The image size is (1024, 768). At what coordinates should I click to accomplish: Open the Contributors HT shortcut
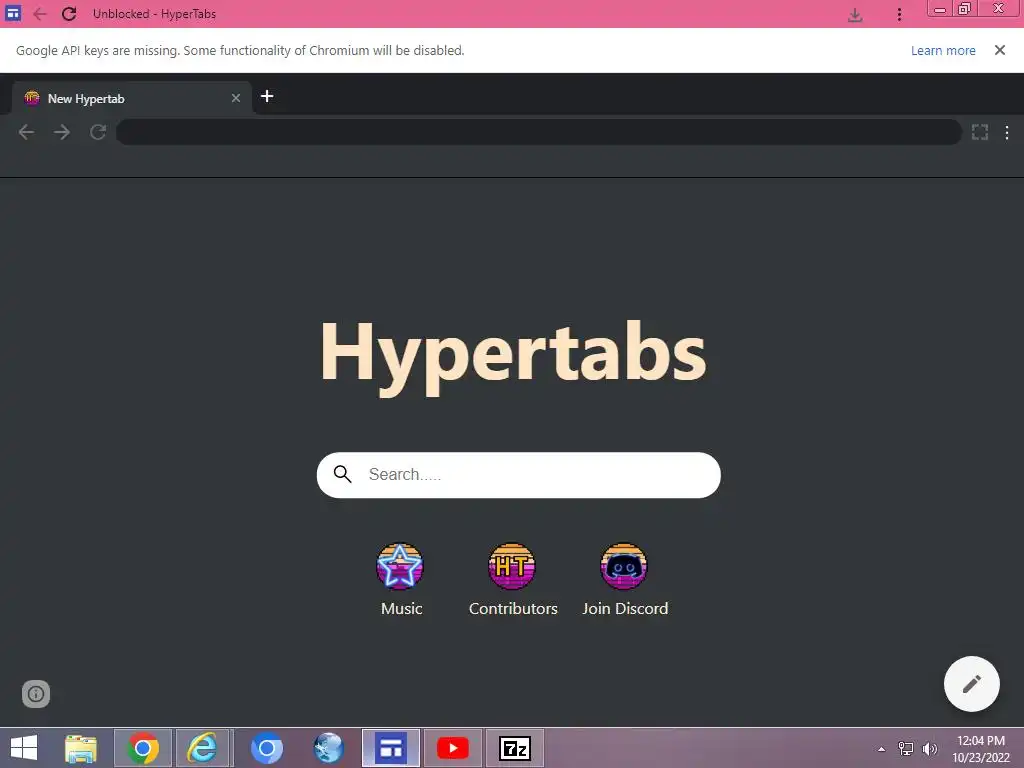pyautogui.click(x=512, y=566)
